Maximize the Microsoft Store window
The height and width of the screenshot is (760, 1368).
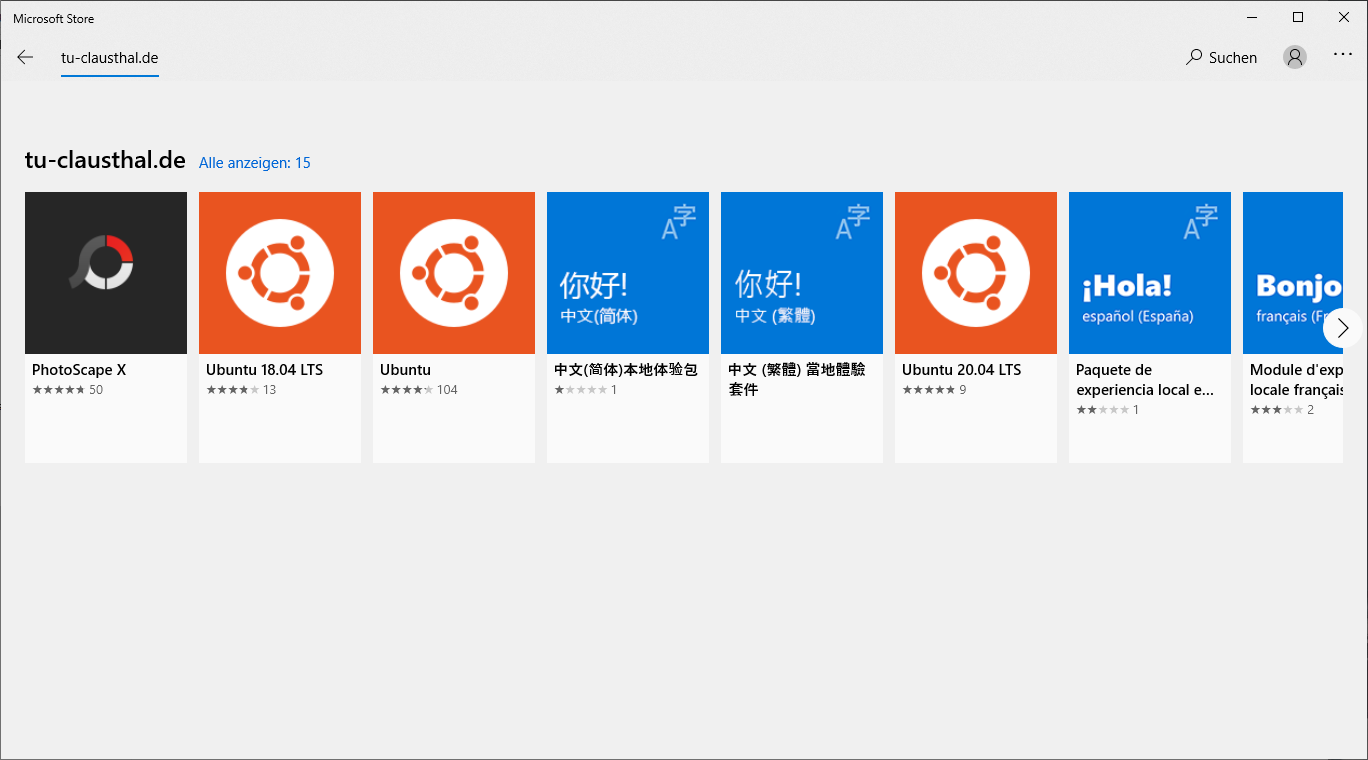pos(1298,17)
